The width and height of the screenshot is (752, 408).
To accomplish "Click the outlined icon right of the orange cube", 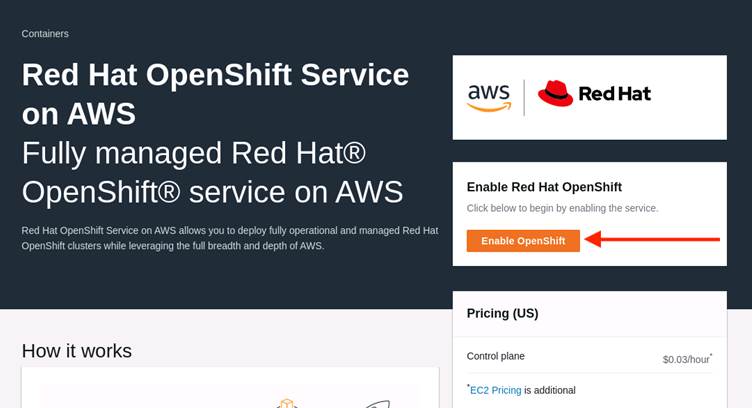I will click(x=377, y=404).
